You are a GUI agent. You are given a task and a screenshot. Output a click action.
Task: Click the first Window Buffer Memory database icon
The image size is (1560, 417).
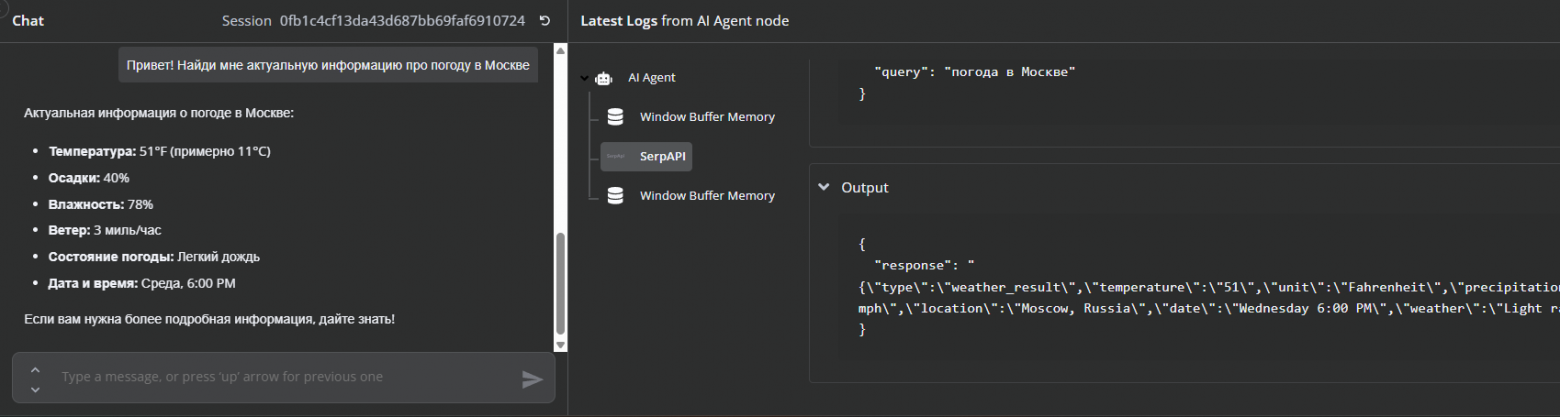(x=616, y=117)
